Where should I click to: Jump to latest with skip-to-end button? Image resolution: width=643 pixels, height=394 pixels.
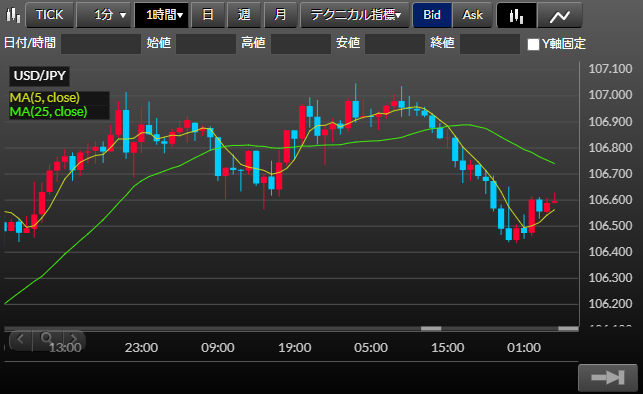608,378
